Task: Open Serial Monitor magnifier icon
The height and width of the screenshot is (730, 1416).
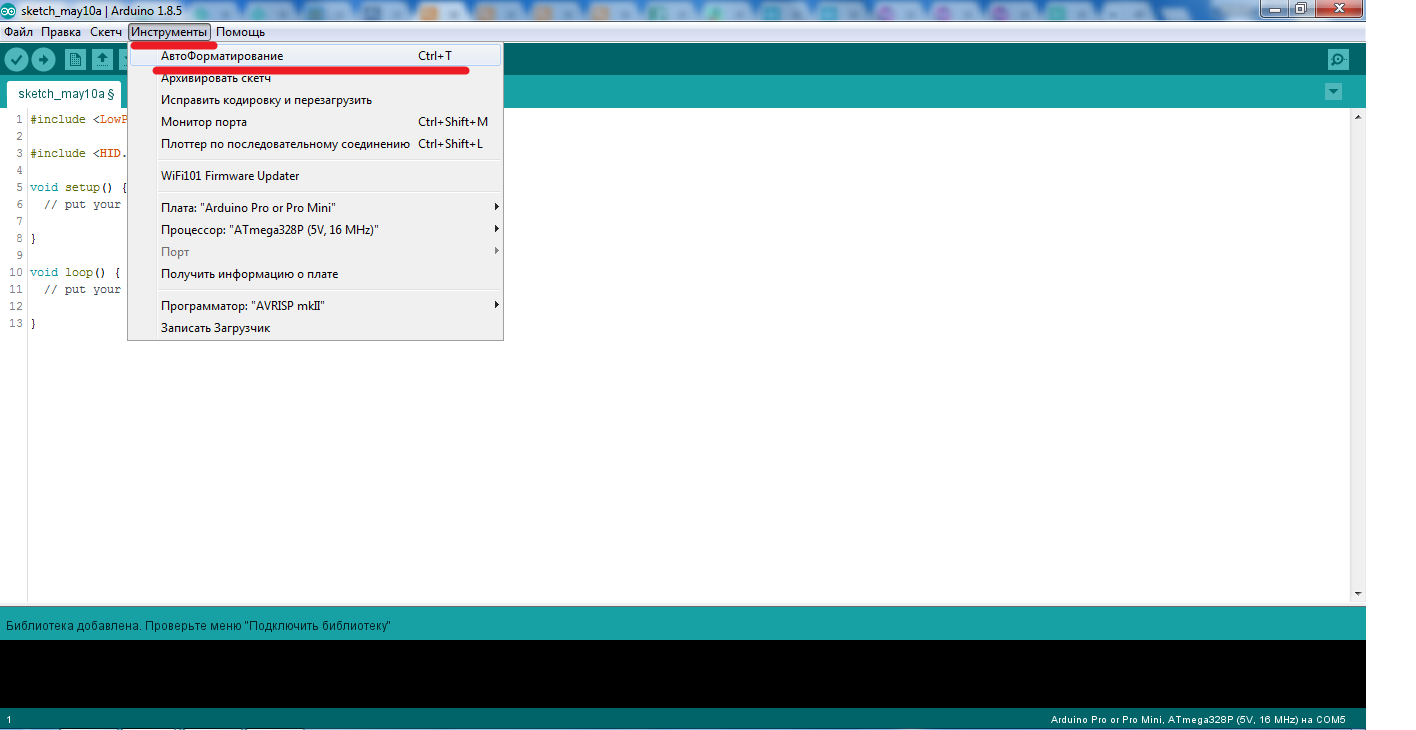Action: (x=1338, y=59)
